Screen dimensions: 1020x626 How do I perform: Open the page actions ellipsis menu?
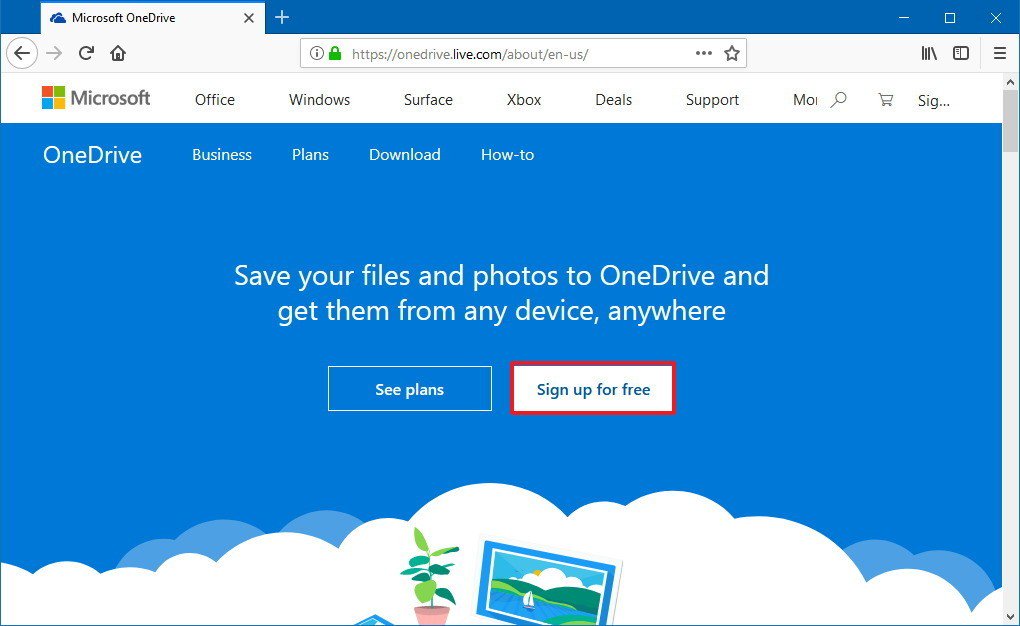[703, 53]
